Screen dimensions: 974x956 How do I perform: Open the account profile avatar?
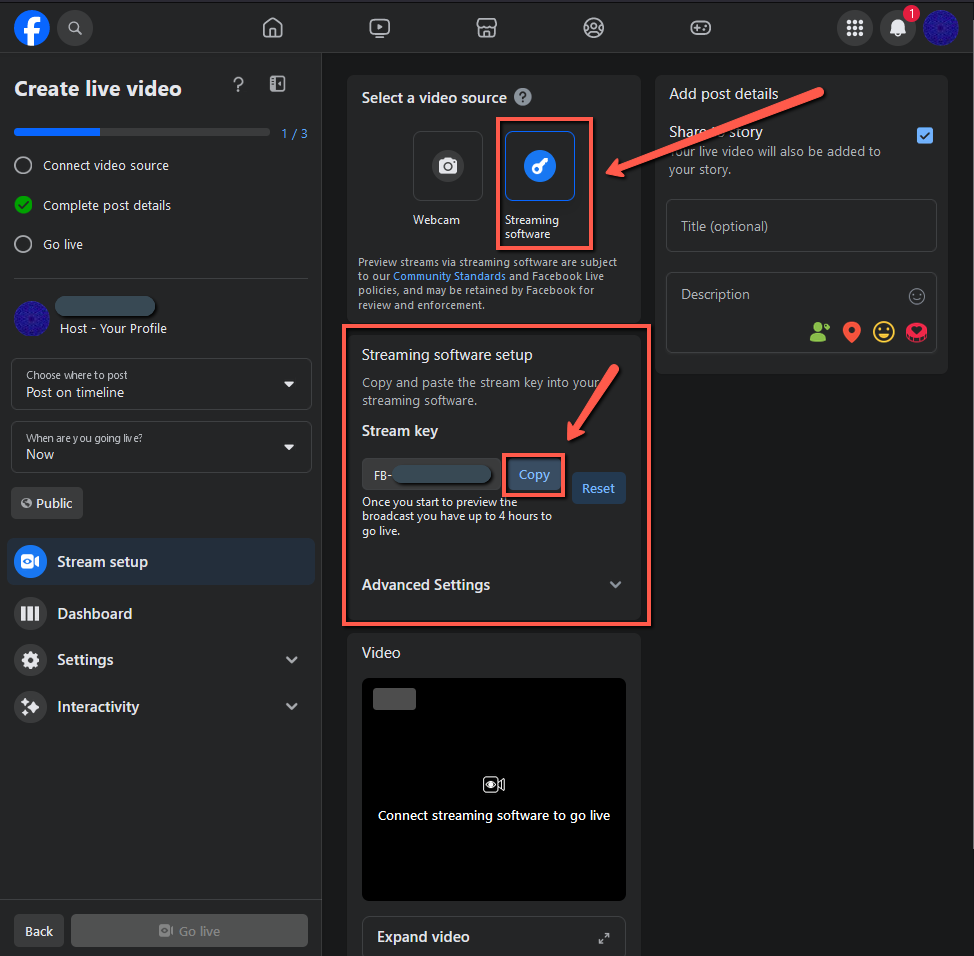pos(940,28)
